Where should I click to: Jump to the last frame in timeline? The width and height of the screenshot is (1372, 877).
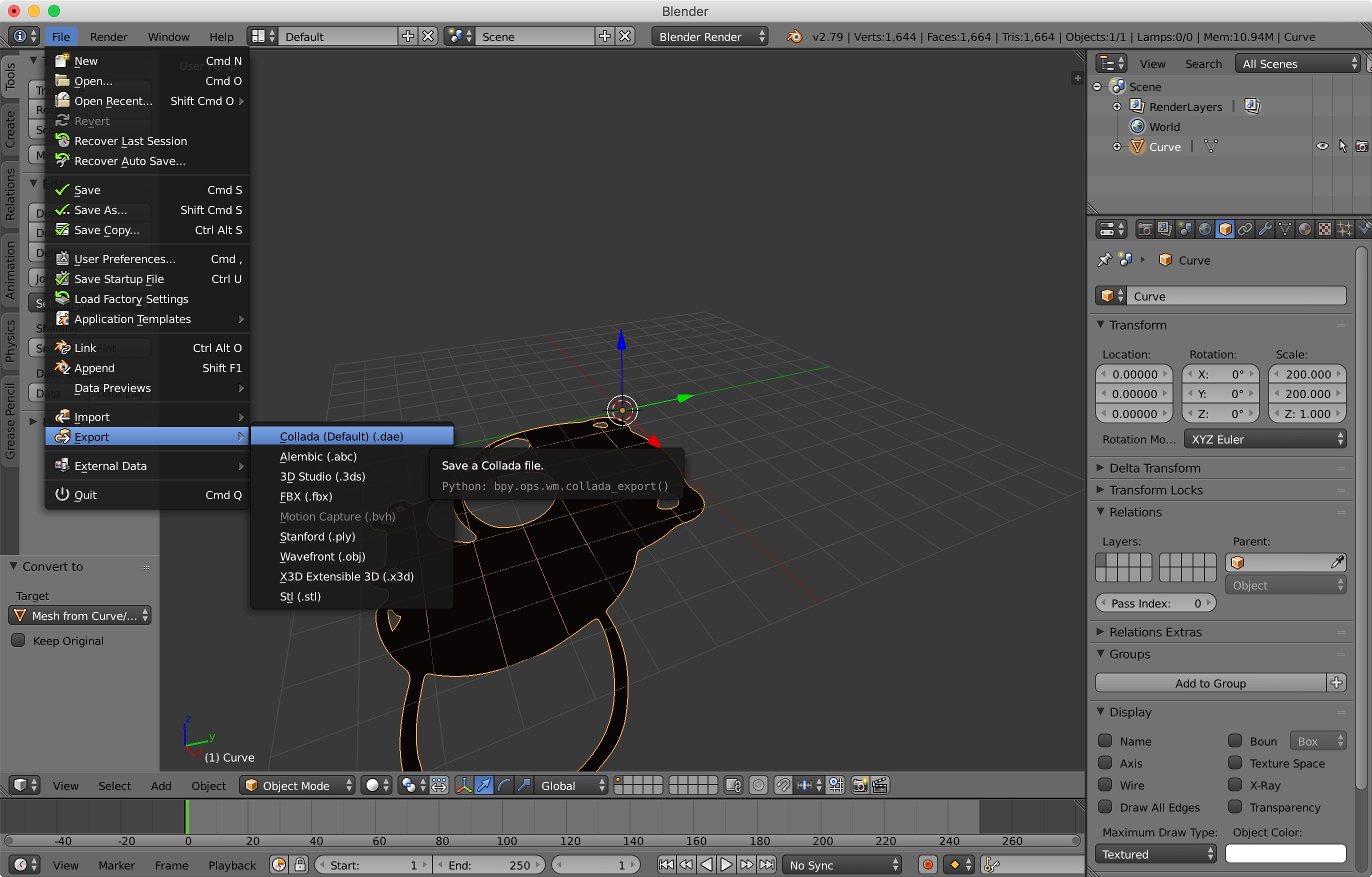767,864
